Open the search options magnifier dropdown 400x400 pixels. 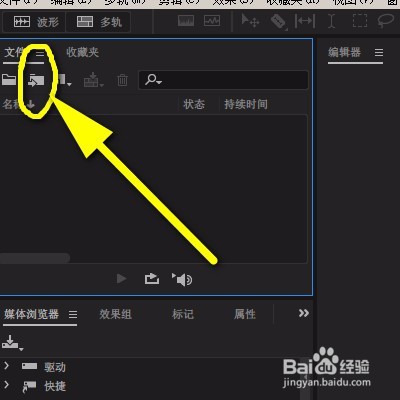153,80
